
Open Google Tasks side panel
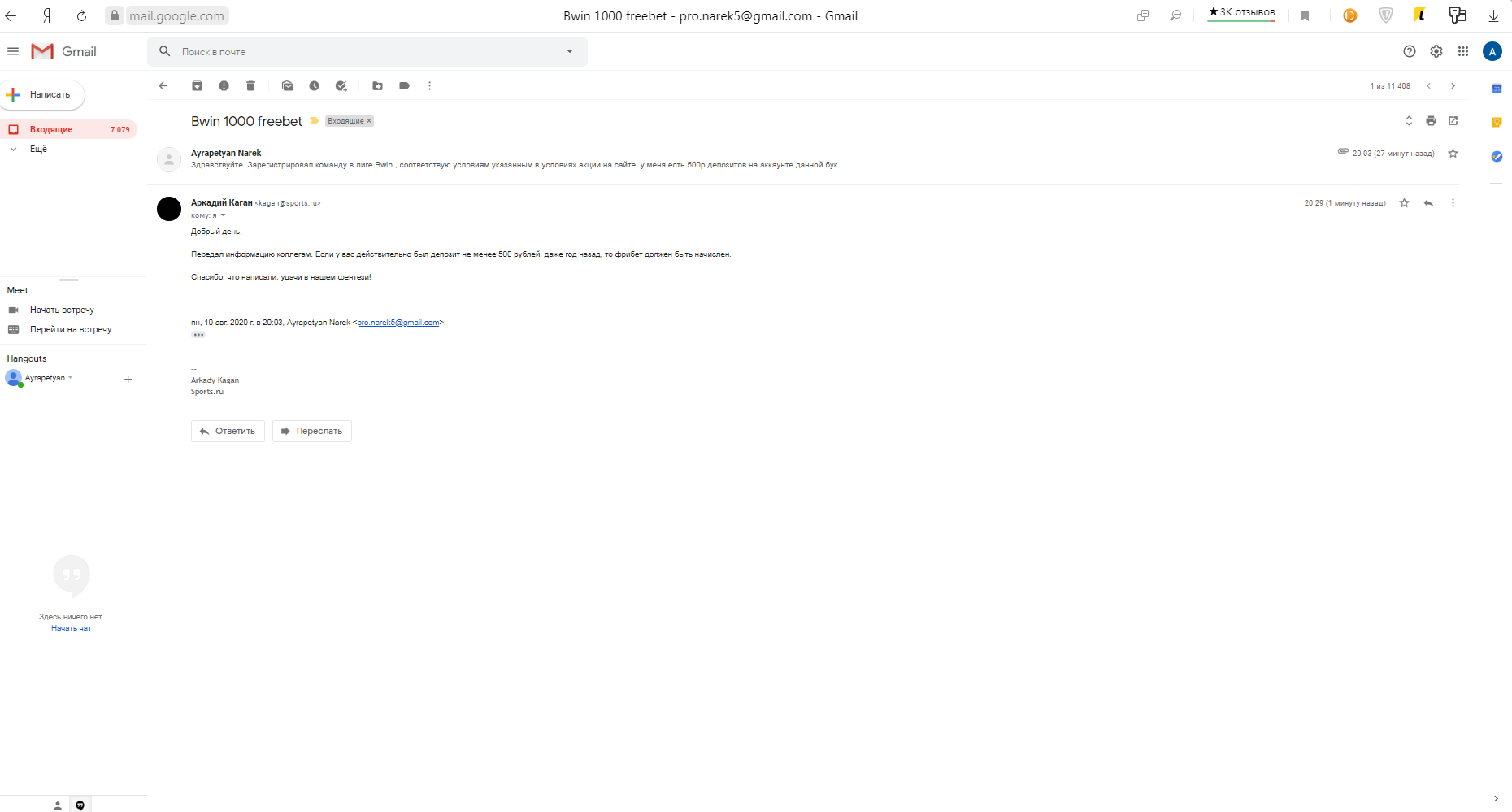click(1497, 156)
